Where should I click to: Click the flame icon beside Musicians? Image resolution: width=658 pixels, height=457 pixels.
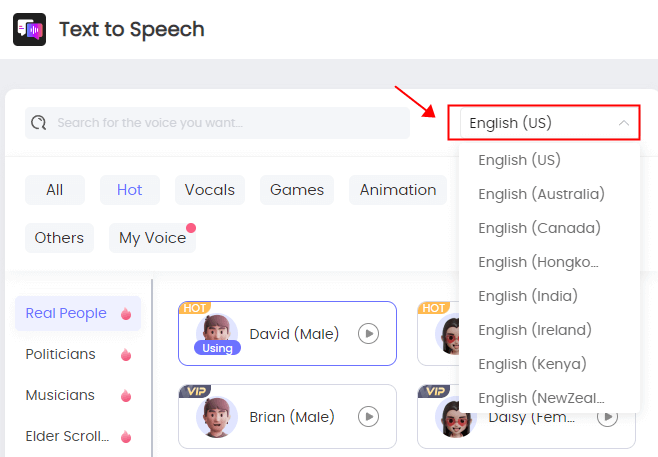[126, 396]
